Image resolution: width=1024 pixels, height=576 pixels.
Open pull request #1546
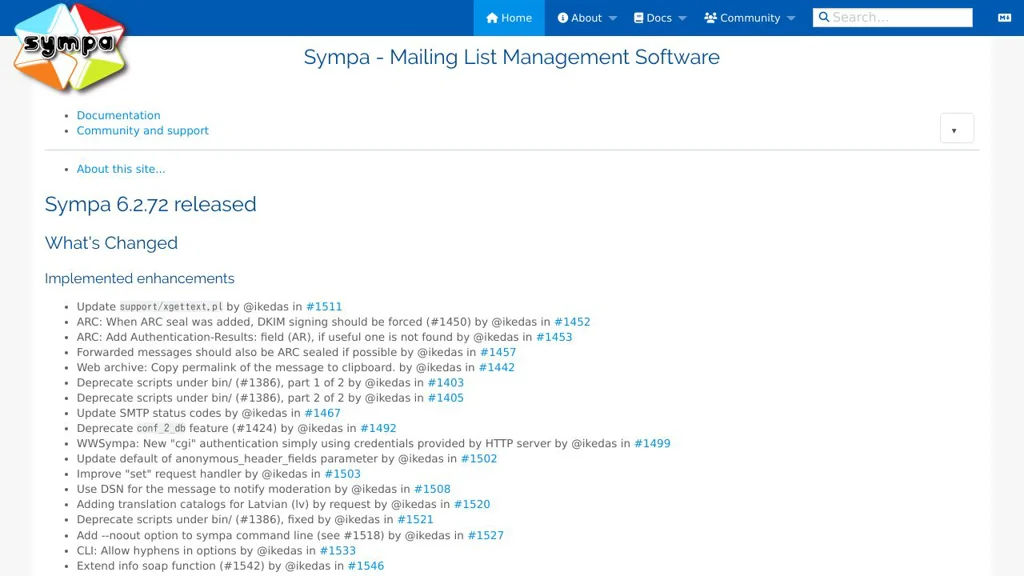point(366,566)
